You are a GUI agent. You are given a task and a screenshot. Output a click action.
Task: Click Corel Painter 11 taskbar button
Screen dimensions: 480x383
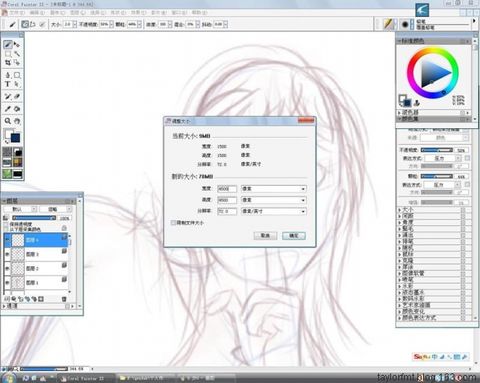coord(85,378)
